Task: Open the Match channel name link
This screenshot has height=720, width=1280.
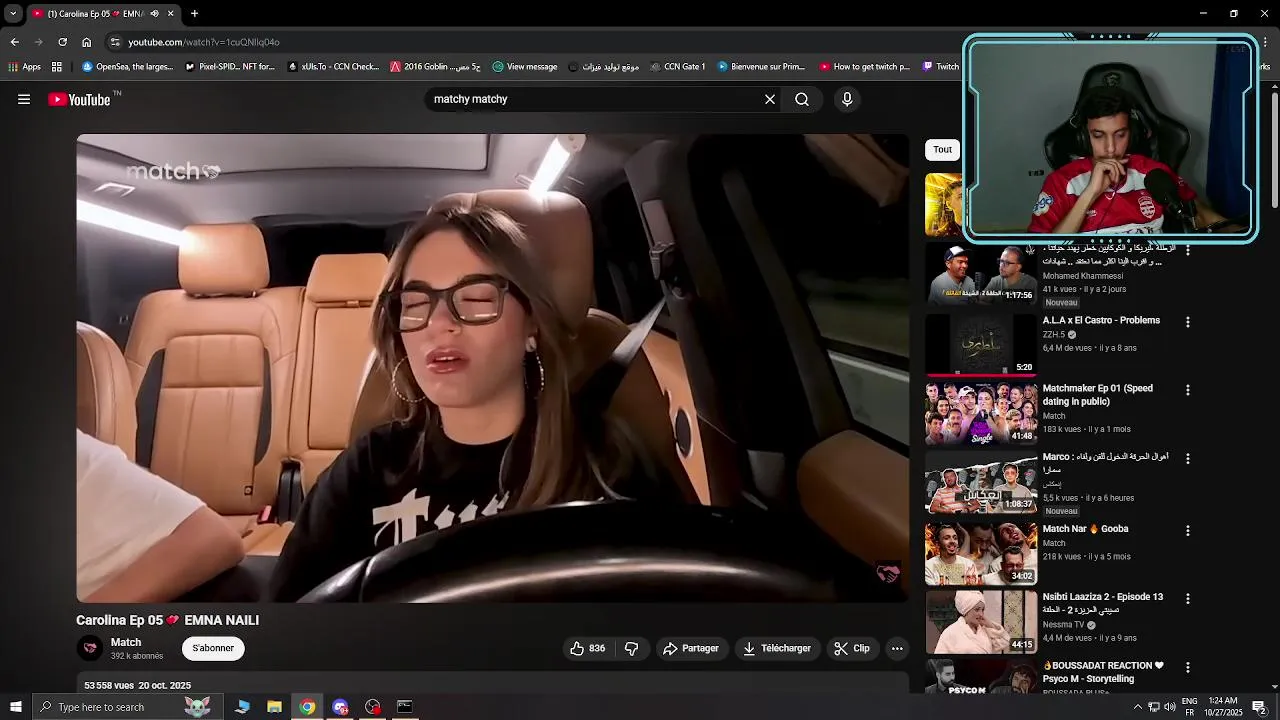Action: point(126,642)
